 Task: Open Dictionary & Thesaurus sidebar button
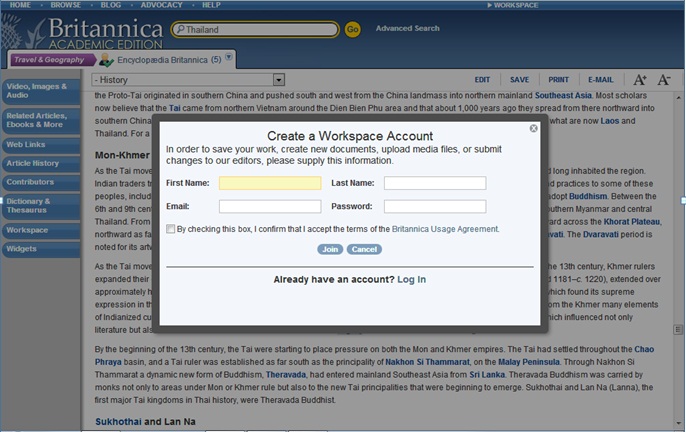(41, 206)
